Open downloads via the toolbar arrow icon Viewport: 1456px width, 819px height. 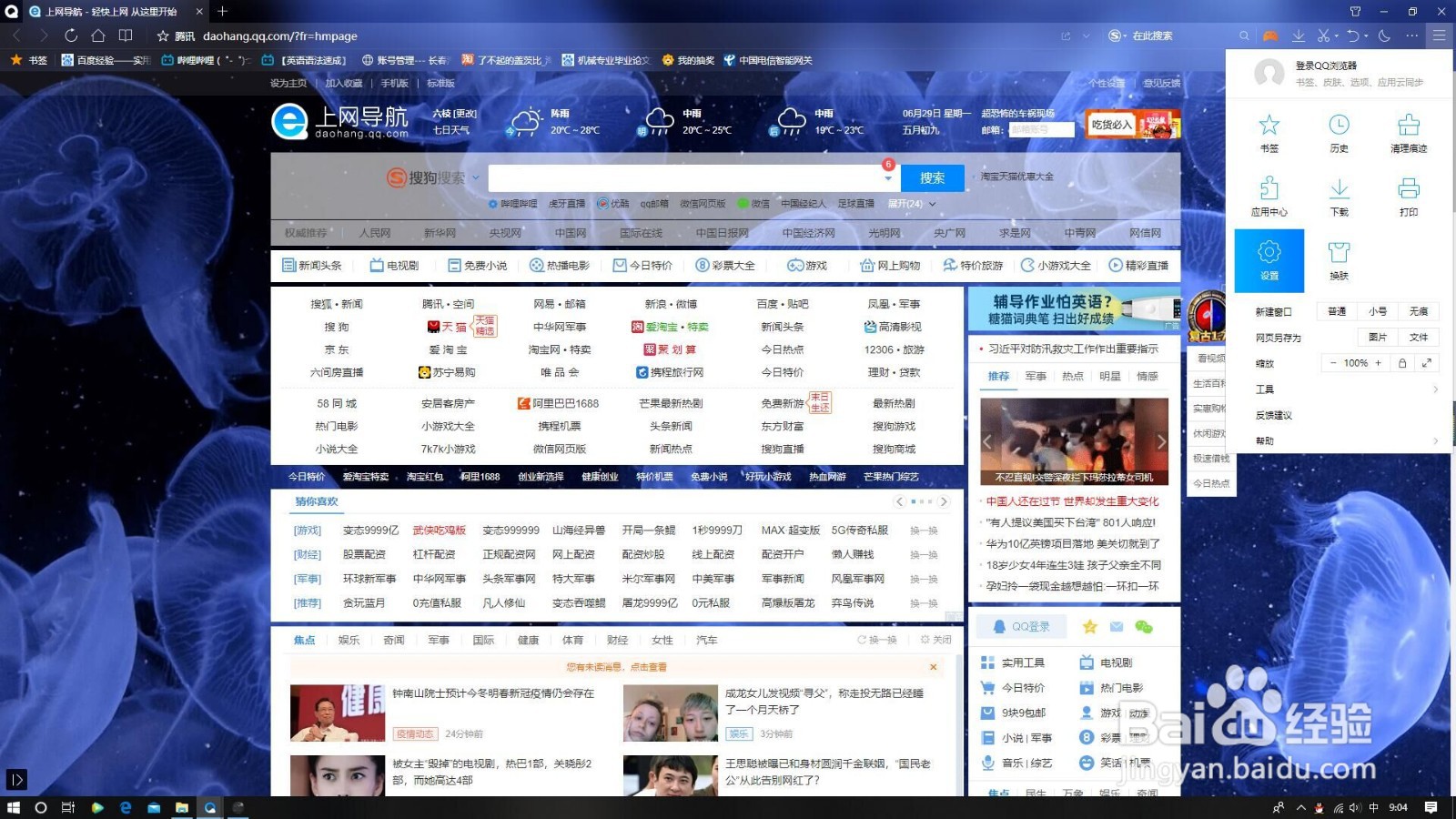tap(1299, 36)
